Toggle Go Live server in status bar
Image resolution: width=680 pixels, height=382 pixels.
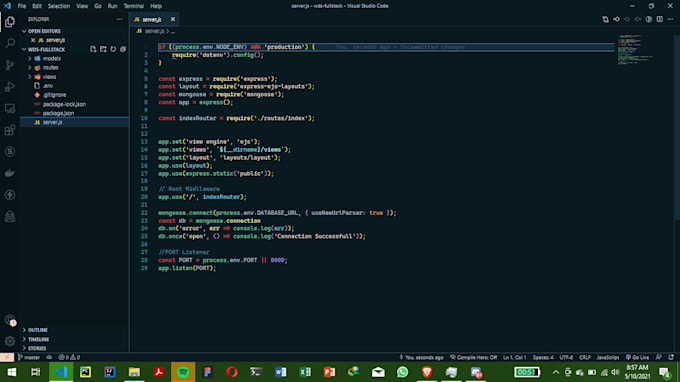coord(638,357)
